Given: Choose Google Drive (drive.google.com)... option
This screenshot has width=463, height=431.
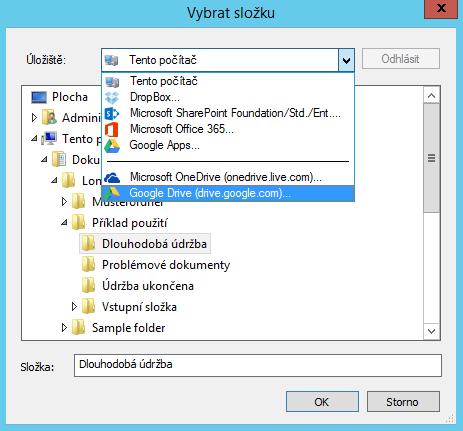Looking at the screenshot, I should [x=228, y=193].
